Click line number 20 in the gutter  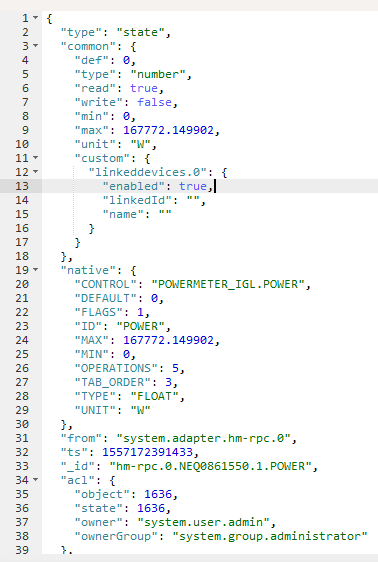tap(22, 284)
